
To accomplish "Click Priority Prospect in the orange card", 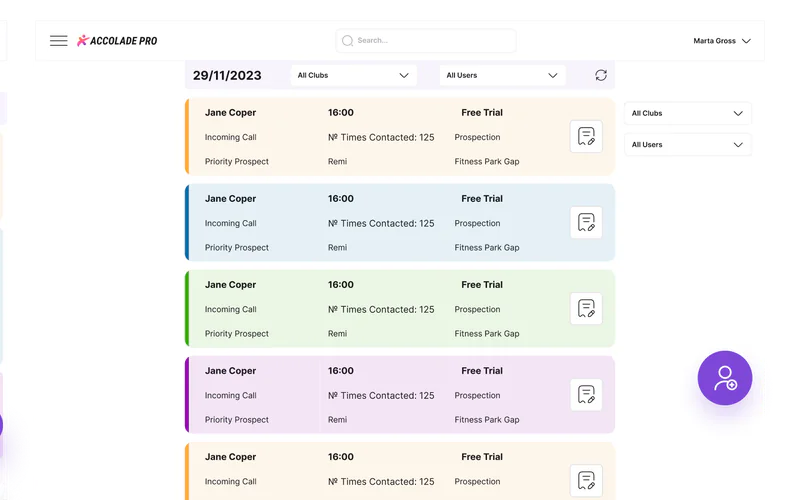I will click(x=237, y=162).
